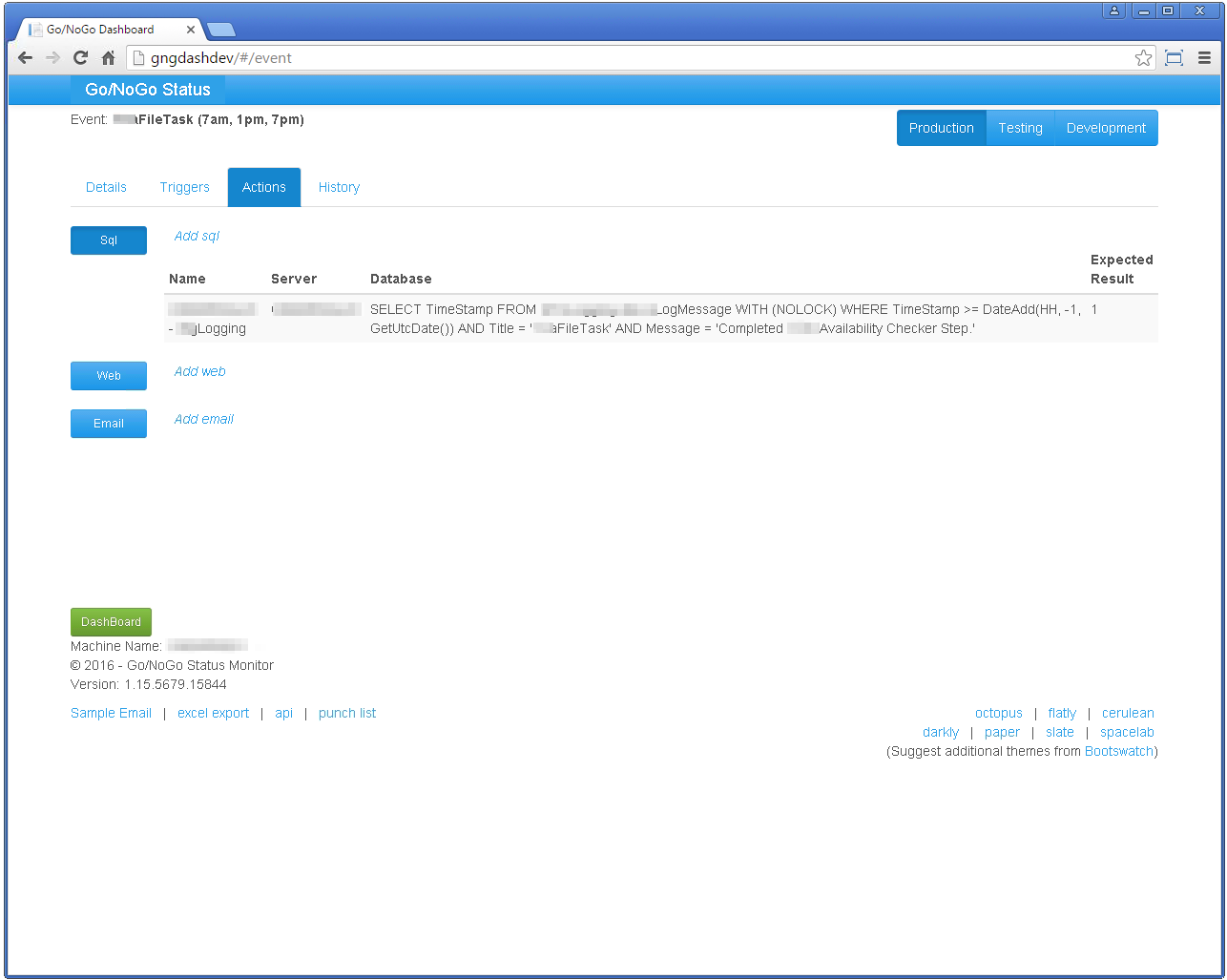Open the Details tab
Image resolution: width=1227 pixels, height=980 pixels.
[106, 187]
